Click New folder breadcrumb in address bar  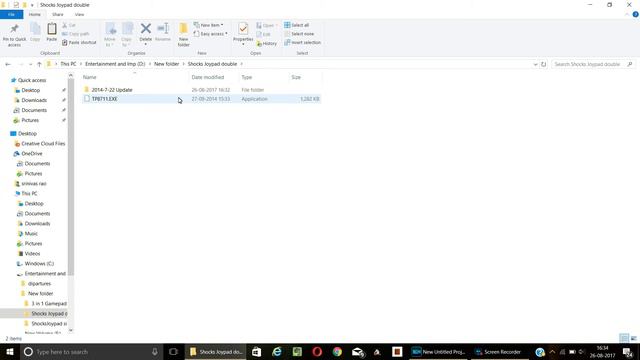[167, 64]
